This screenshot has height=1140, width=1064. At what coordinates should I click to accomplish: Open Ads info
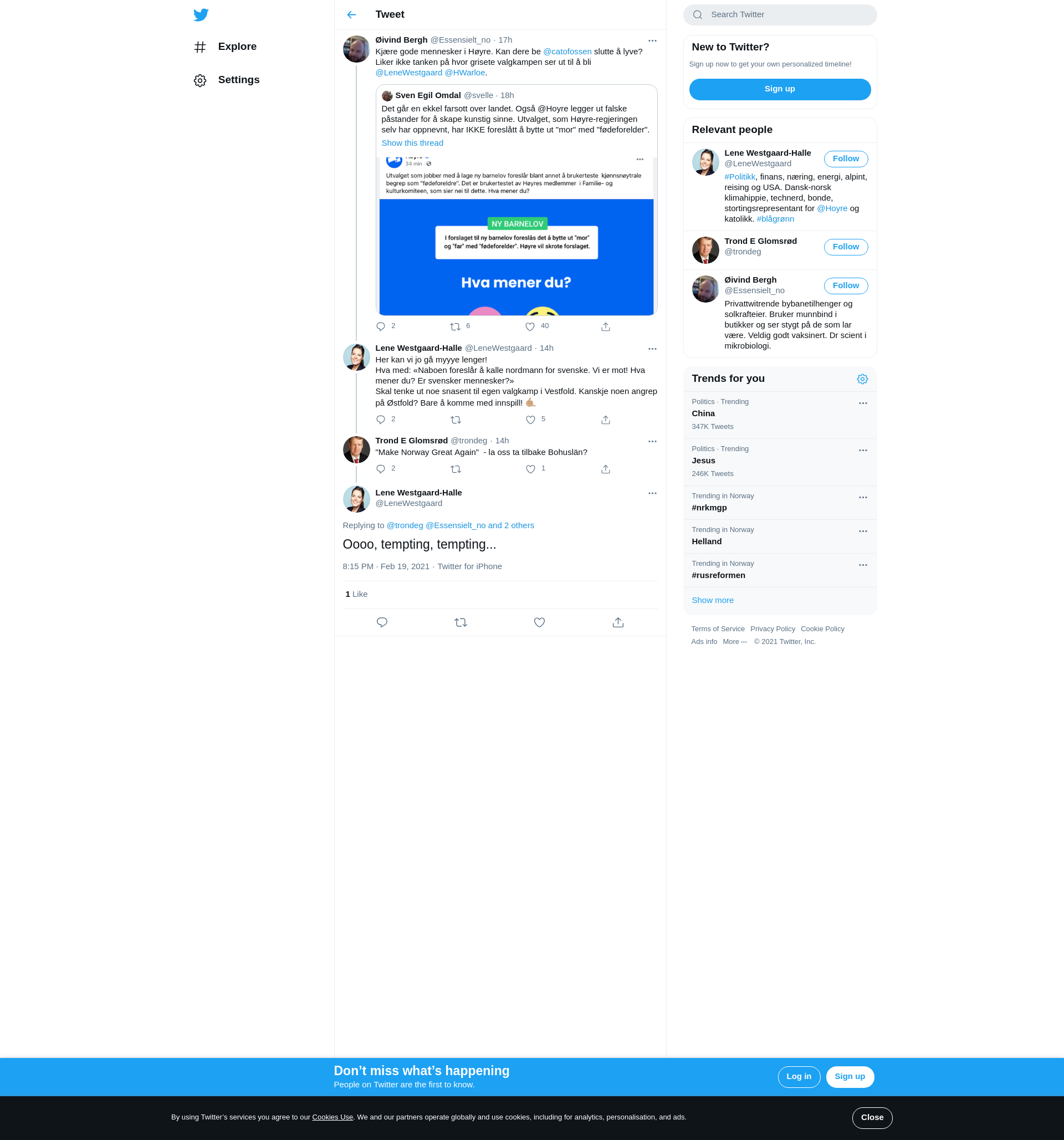[x=704, y=642]
